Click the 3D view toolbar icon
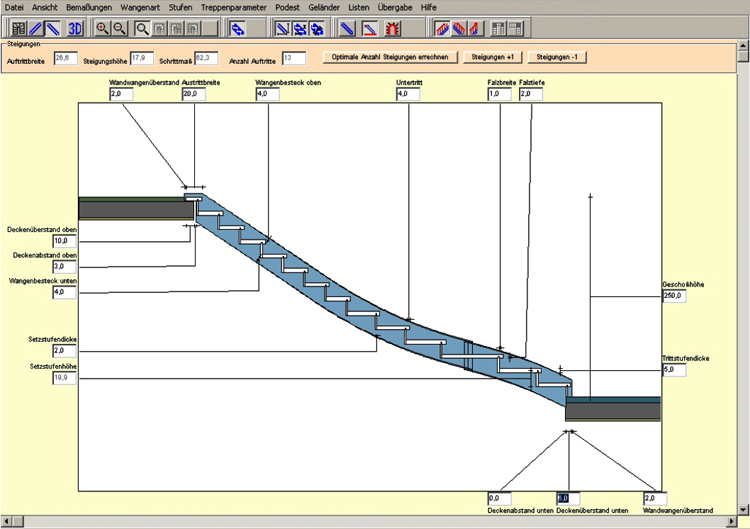The width and height of the screenshot is (750, 529). [x=74, y=27]
